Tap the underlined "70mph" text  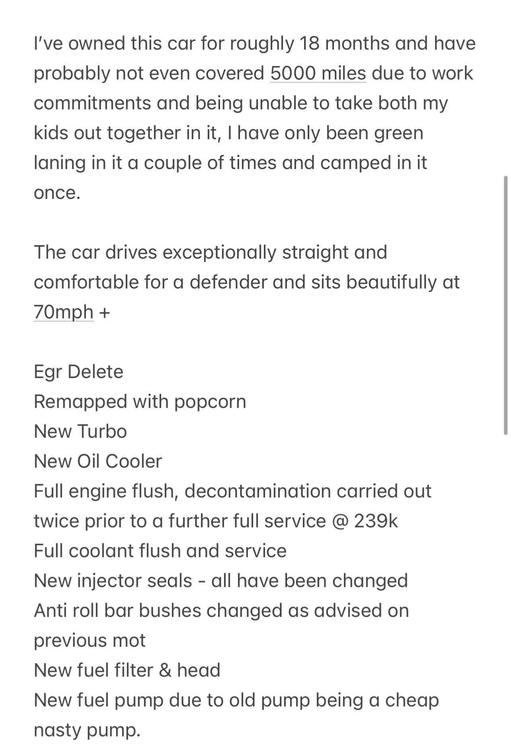point(64,312)
